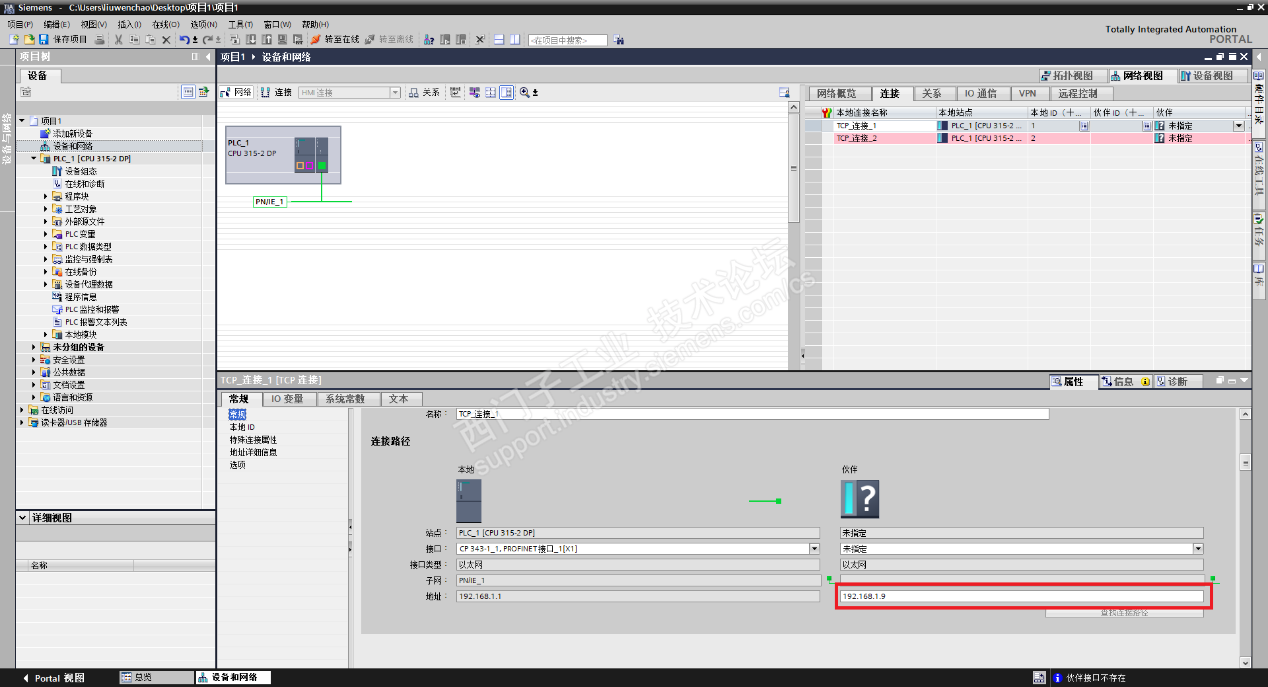Click the 关系 relations button in the network view toolbar
This screenshot has width=1268, height=687.
(x=424, y=92)
